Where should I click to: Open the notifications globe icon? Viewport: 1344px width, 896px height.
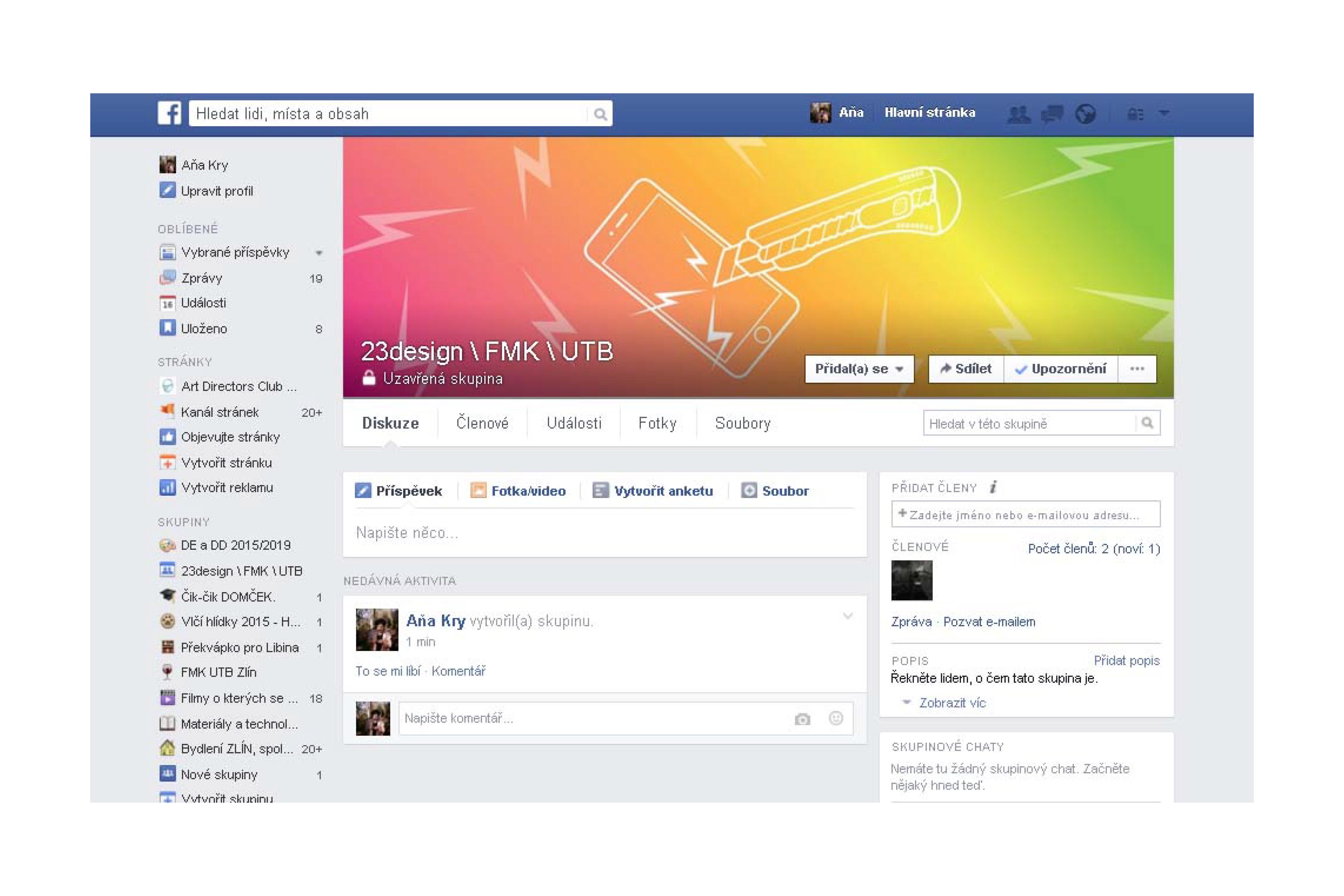pos(1085,114)
